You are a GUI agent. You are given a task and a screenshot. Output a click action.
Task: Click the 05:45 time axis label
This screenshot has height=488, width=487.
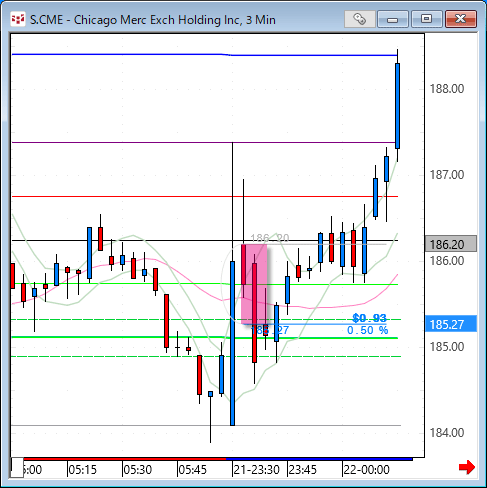pyautogui.click(x=193, y=470)
